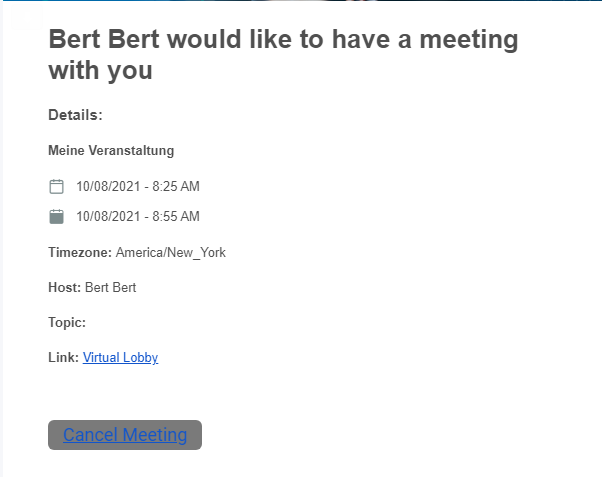Select the 10/08/2021 date in the start row

coord(108,186)
